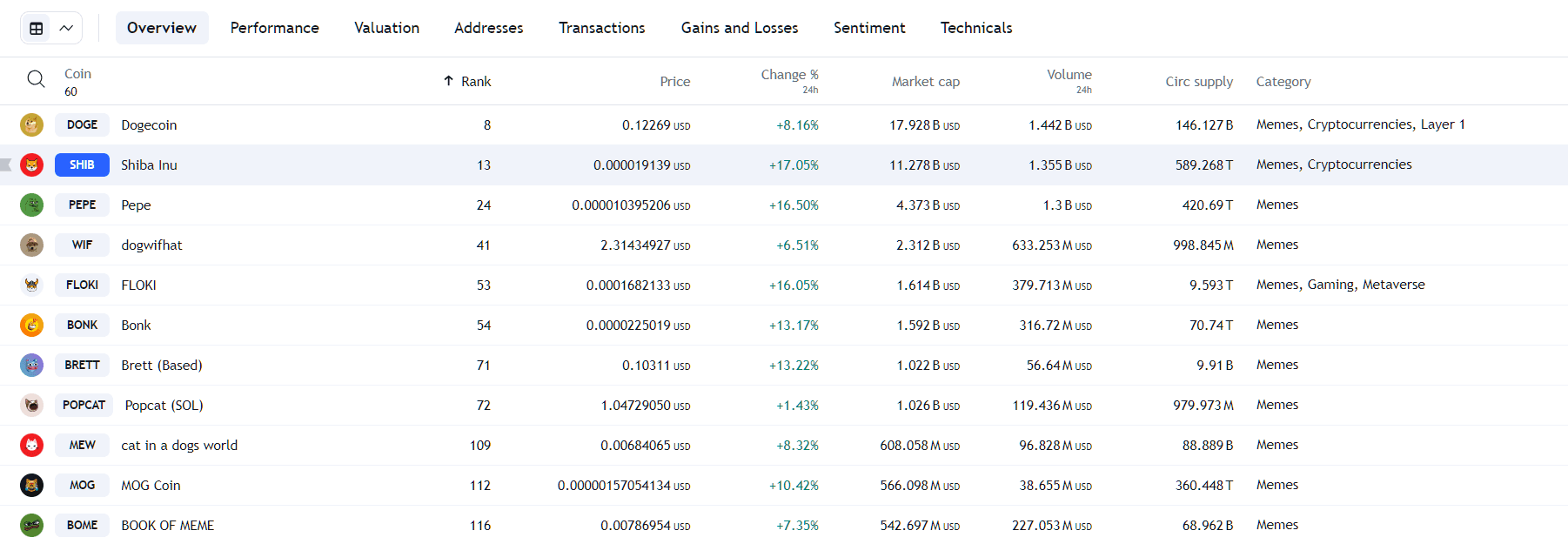1568x544 pixels.
Task: Click the BOOK OF MEME coin name
Action: [168, 526]
